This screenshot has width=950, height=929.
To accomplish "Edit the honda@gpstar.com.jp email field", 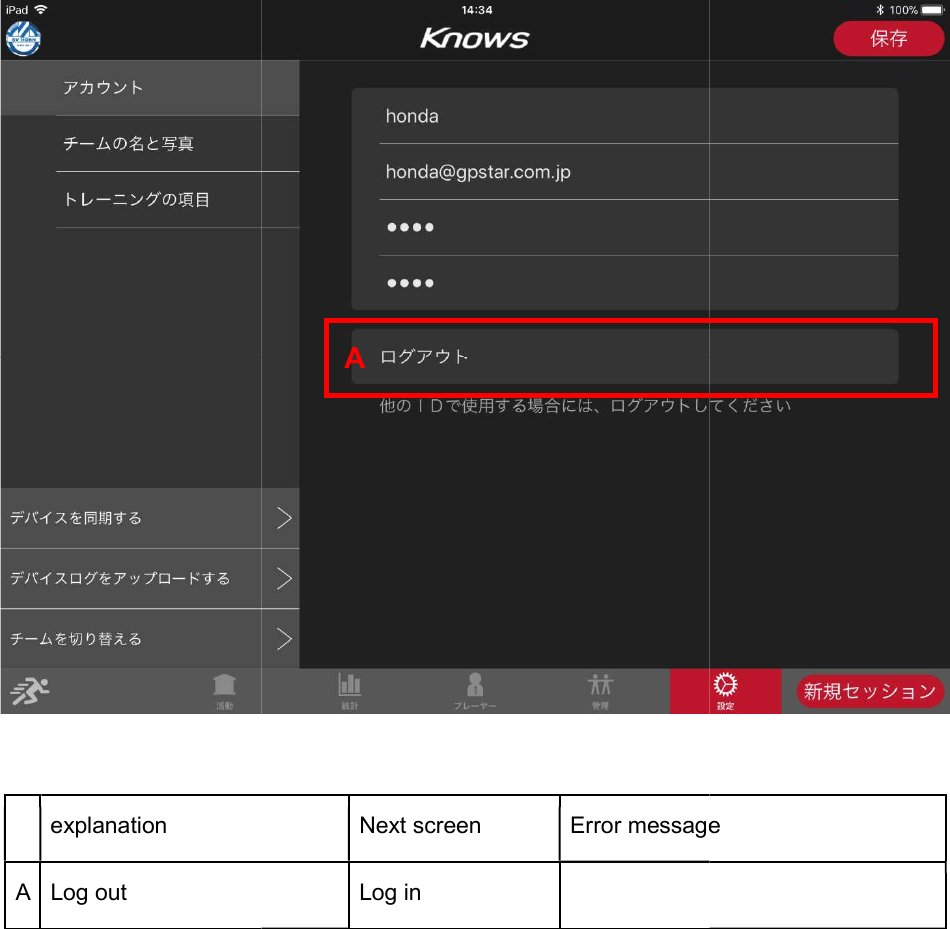I will point(625,171).
